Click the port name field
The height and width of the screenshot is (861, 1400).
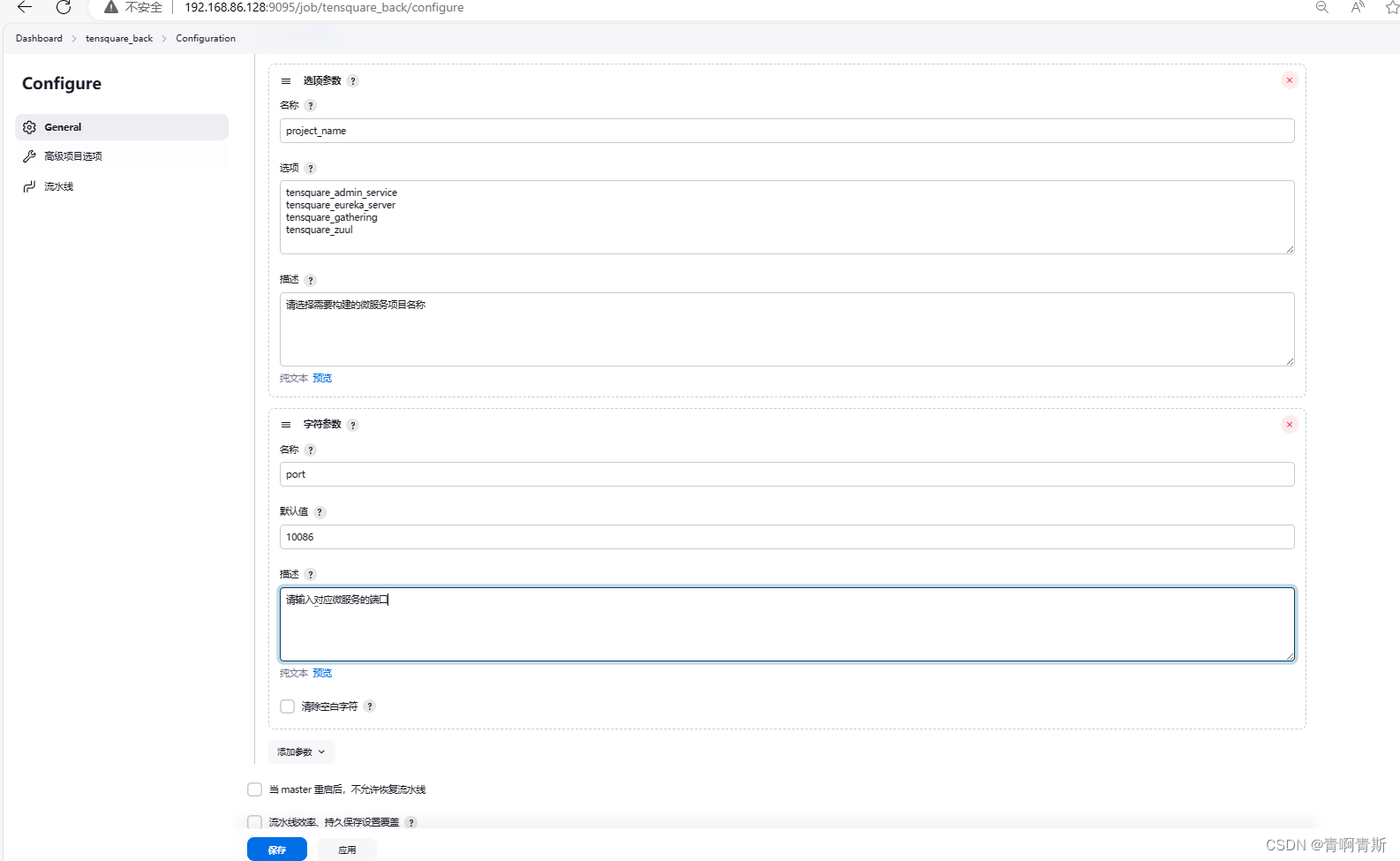point(787,474)
